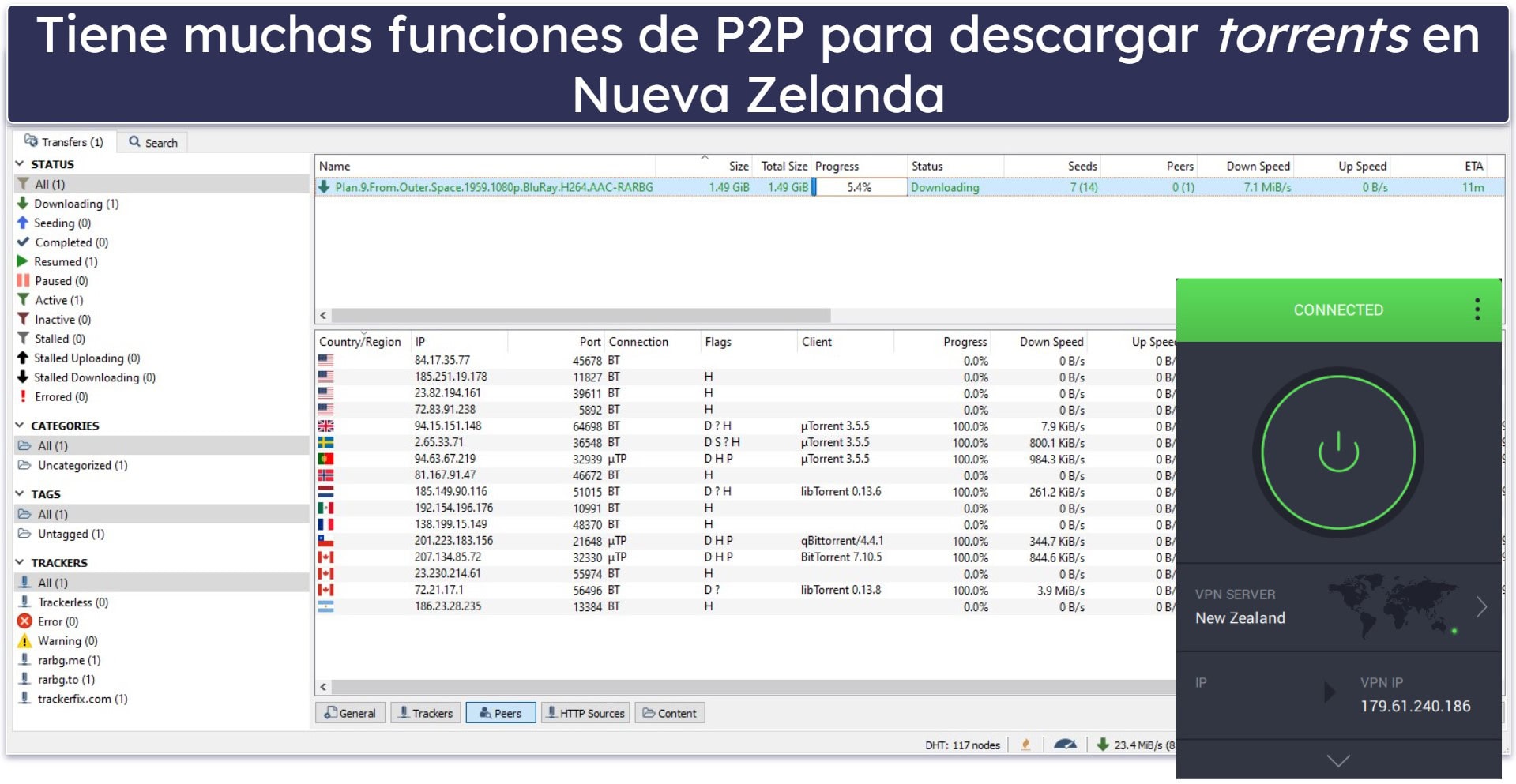Switch to the Search tab

coord(153,142)
